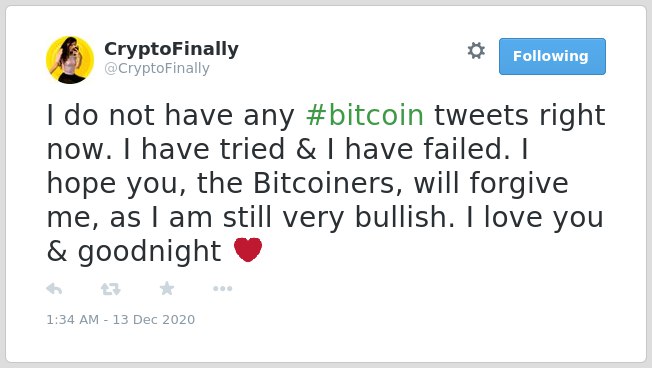Screen dimensions: 652x368
Task: Click the phrase I love you
Action: [534, 217]
